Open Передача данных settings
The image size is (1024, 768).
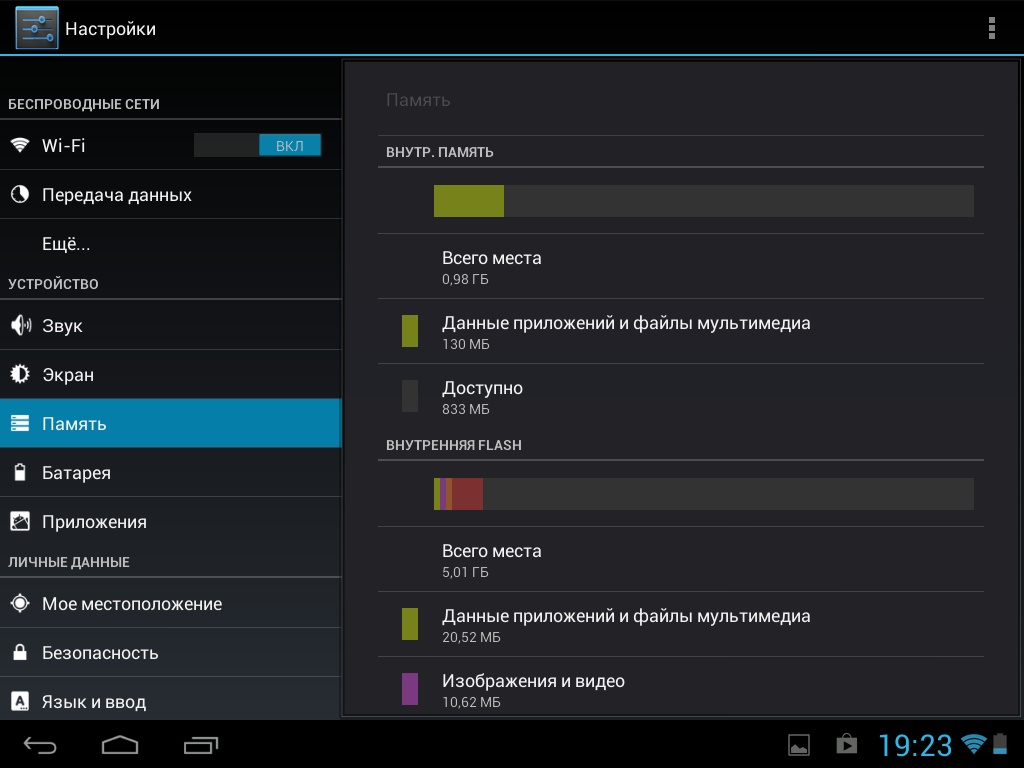(117, 195)
